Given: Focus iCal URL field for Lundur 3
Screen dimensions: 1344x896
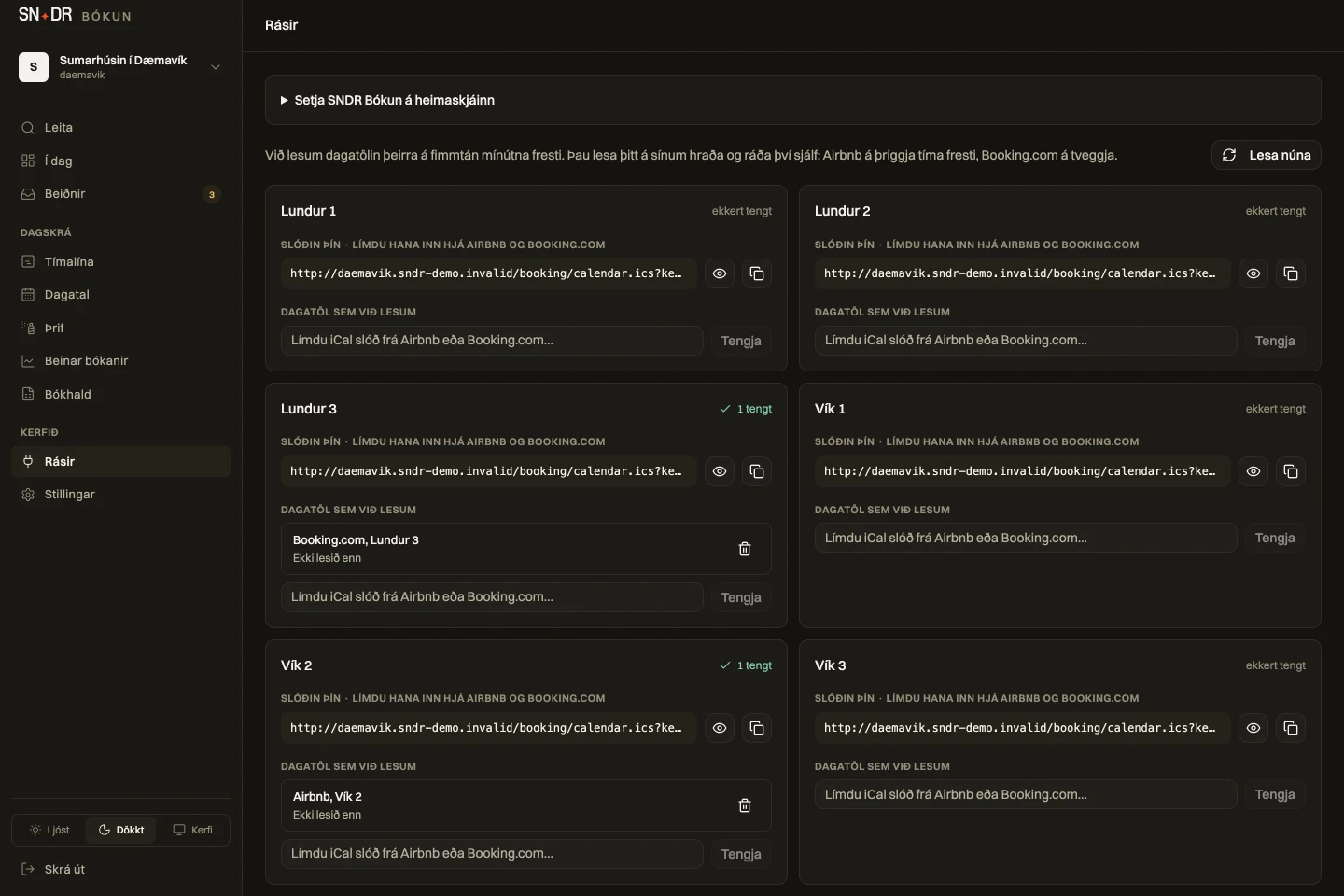Looking at the screenshot, I should coord(492,597).
